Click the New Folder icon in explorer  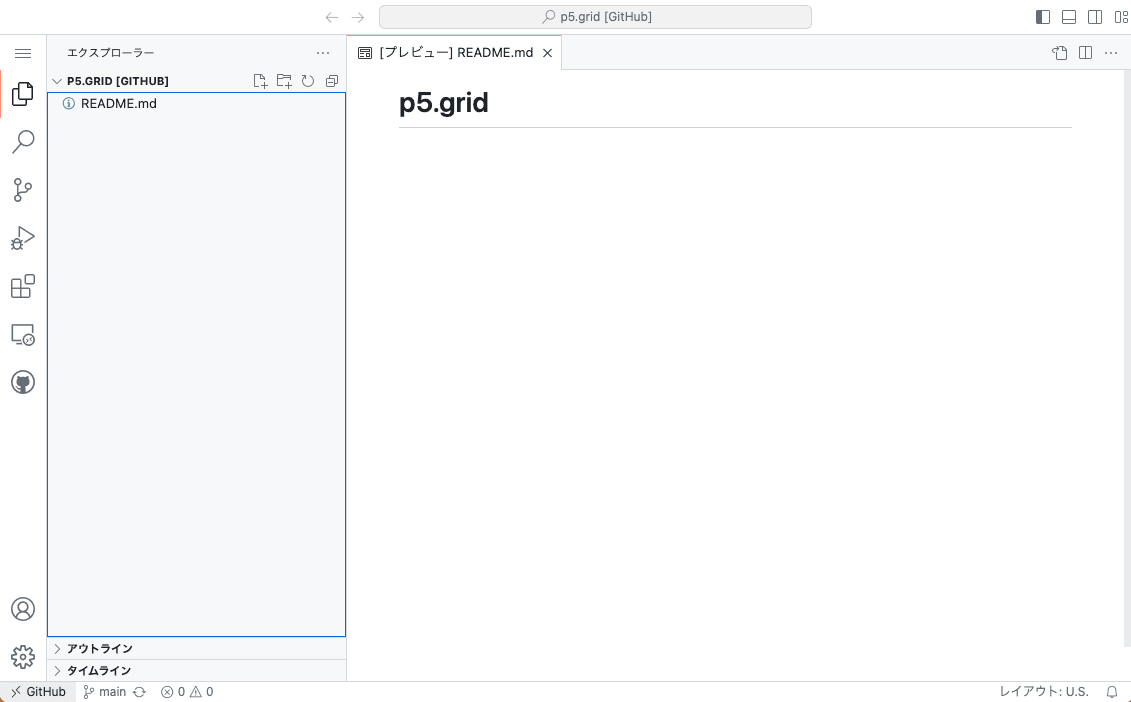coord(284,81)
